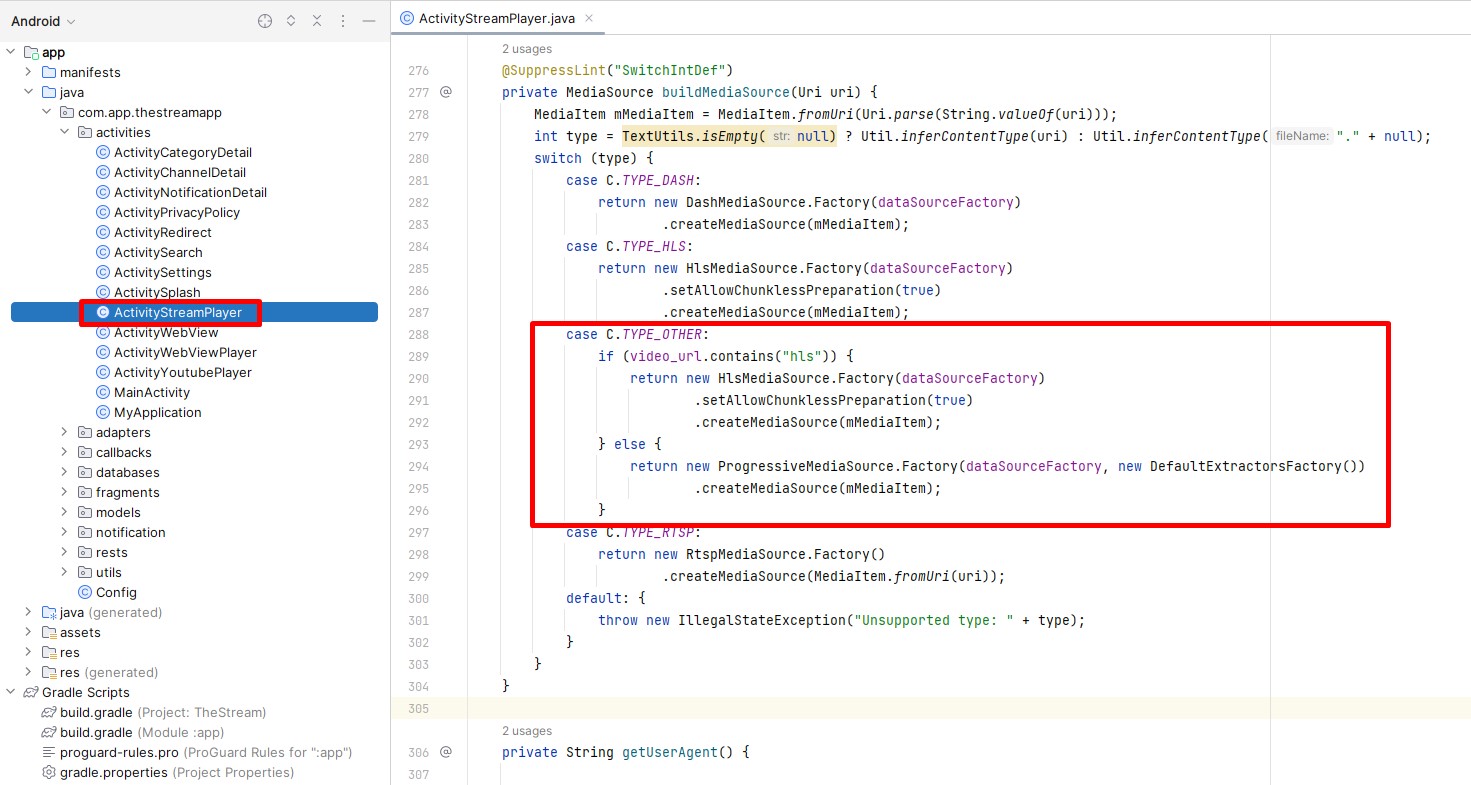Click the Gradle Scripts elephant icon

tap(31, 692)
